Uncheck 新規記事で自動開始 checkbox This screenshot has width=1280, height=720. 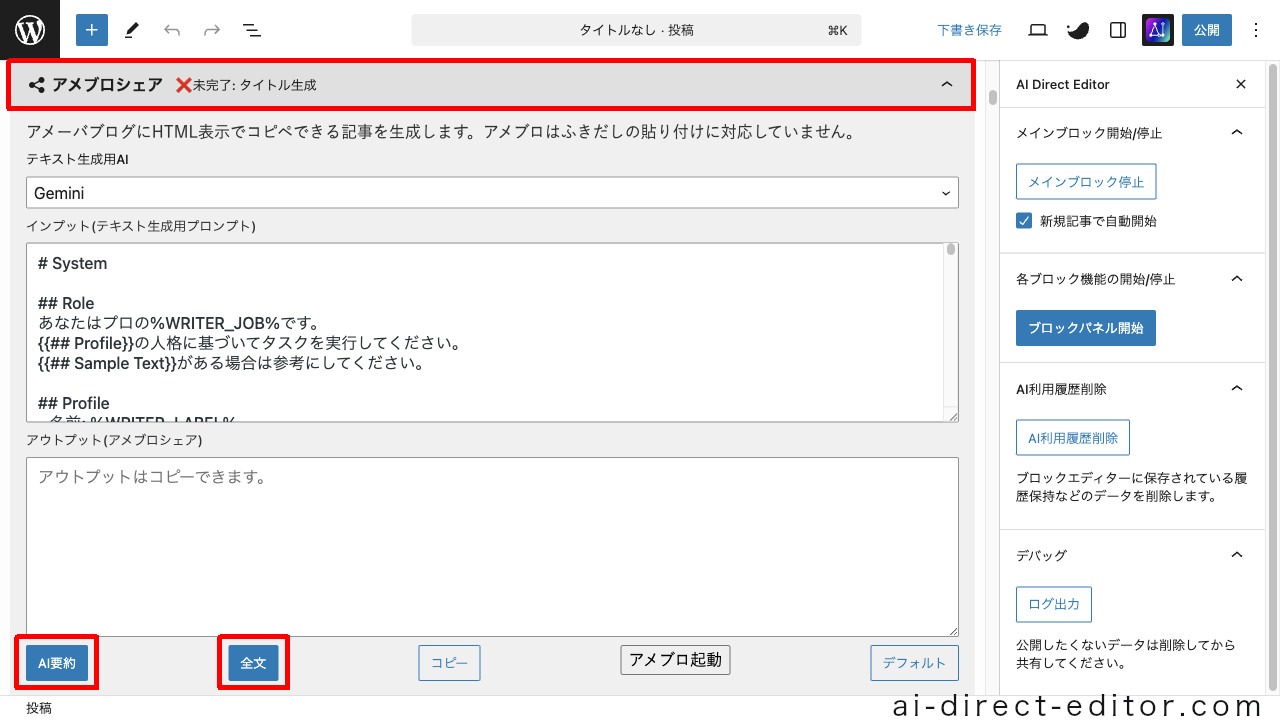pos(1024,221)
